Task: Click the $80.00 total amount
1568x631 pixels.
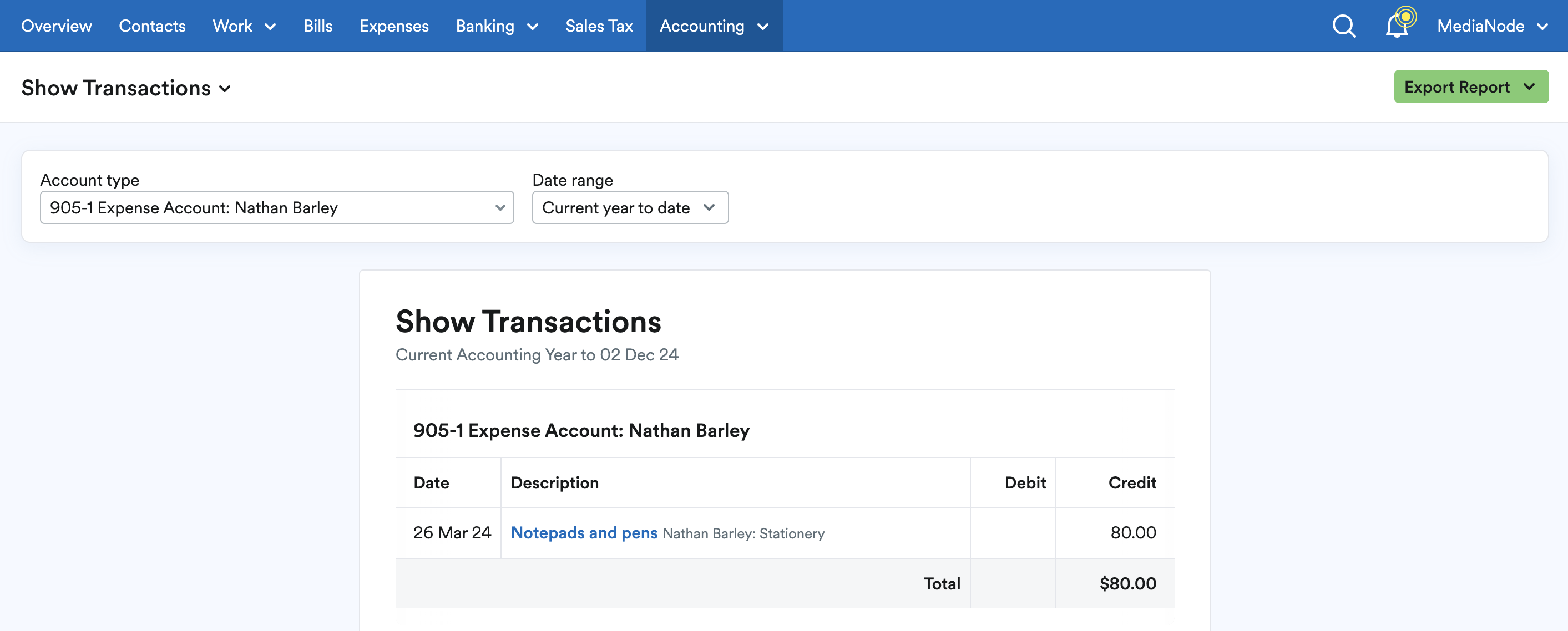Action: (1127, 583)
